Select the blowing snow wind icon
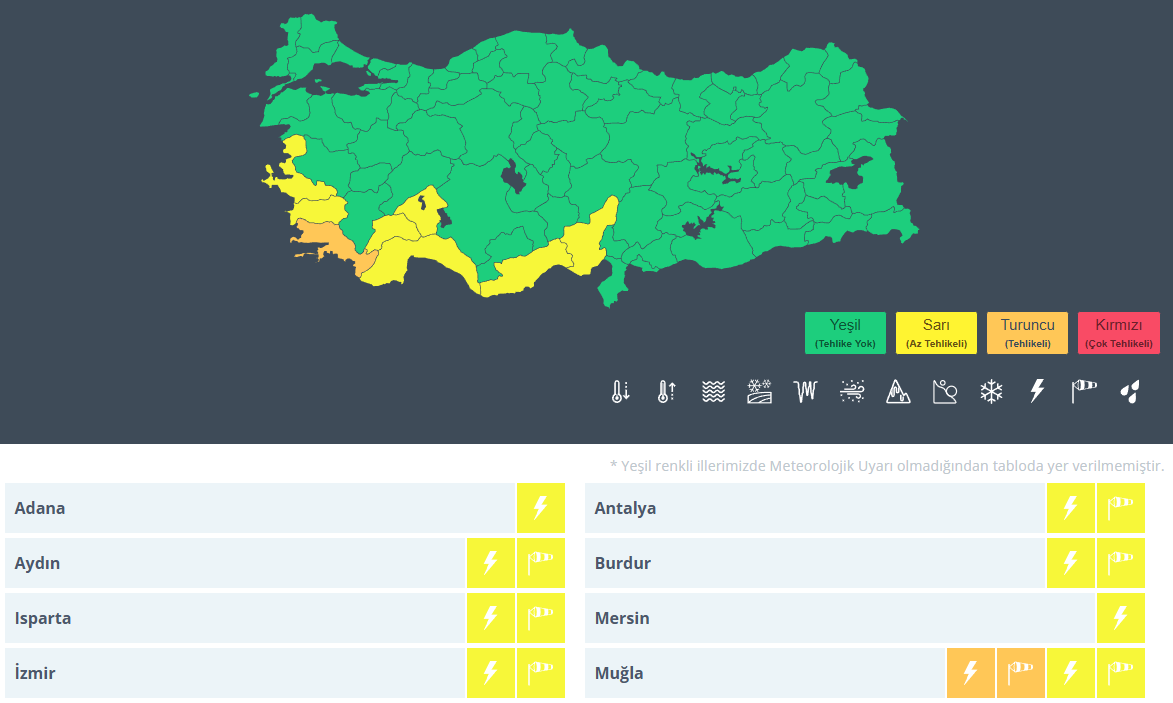This screenshot has width=1173, height=703. point(852,392)
